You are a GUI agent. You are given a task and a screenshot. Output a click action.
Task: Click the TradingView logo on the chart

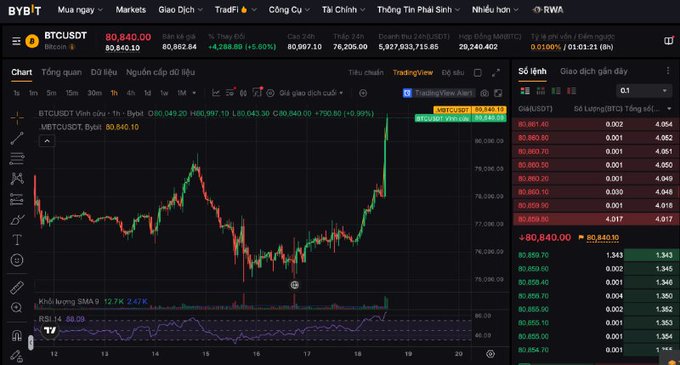(x=50, y=330)
